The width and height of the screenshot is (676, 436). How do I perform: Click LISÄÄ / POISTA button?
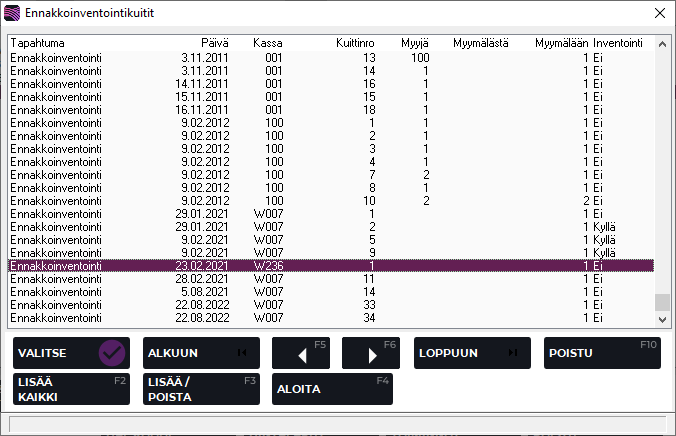[x=201, y=389]
